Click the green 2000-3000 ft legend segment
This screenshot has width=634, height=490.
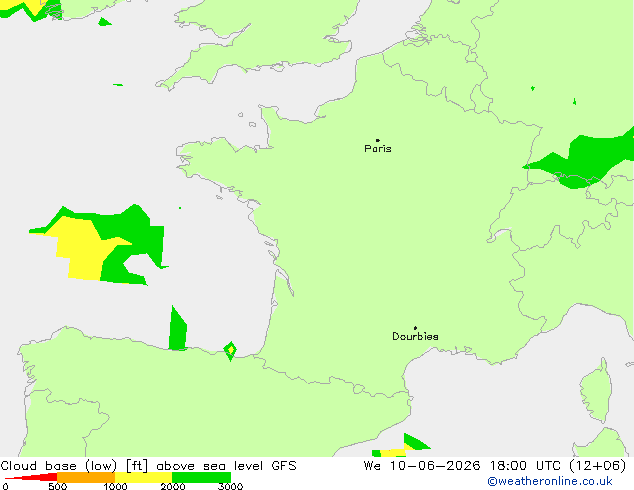tap(201, 477)
